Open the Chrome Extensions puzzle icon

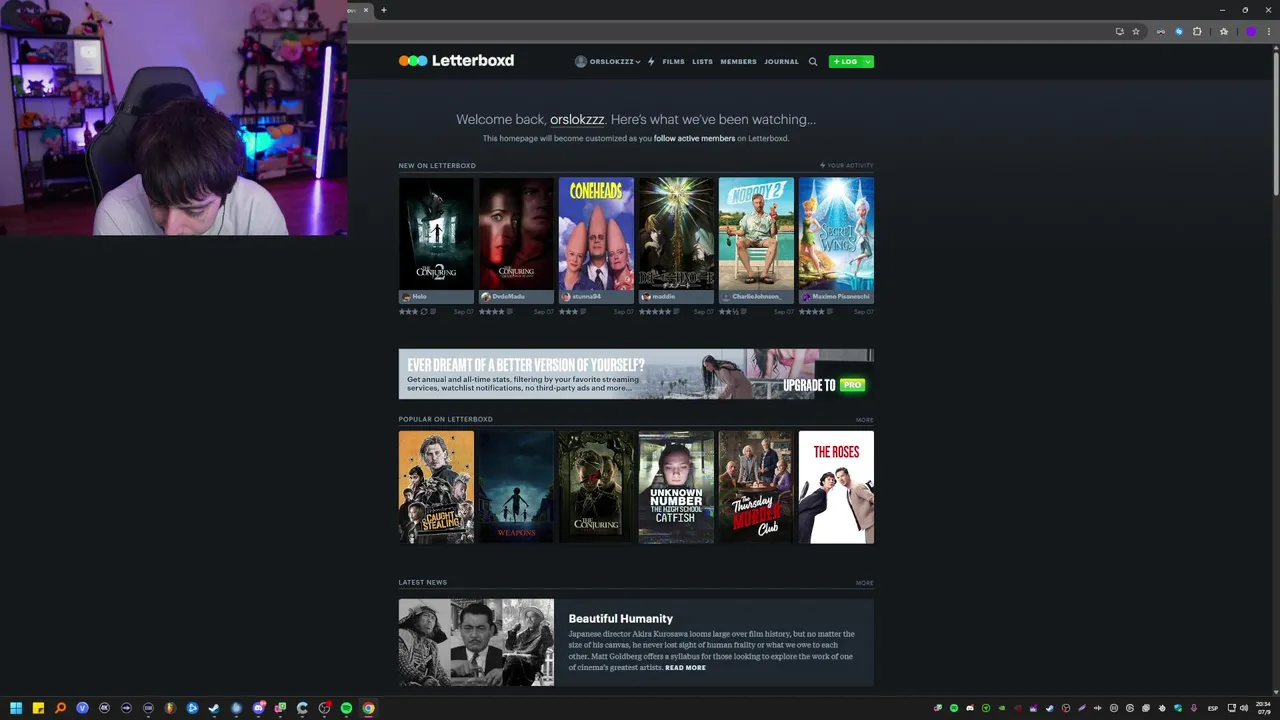pos(1197,32)
